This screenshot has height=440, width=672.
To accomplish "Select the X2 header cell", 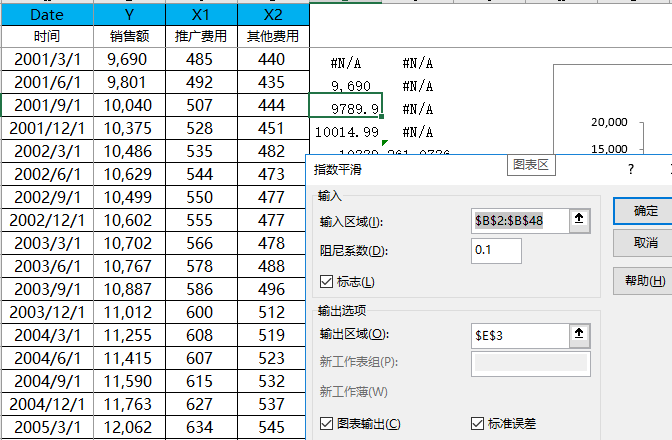I will (273, 15).
